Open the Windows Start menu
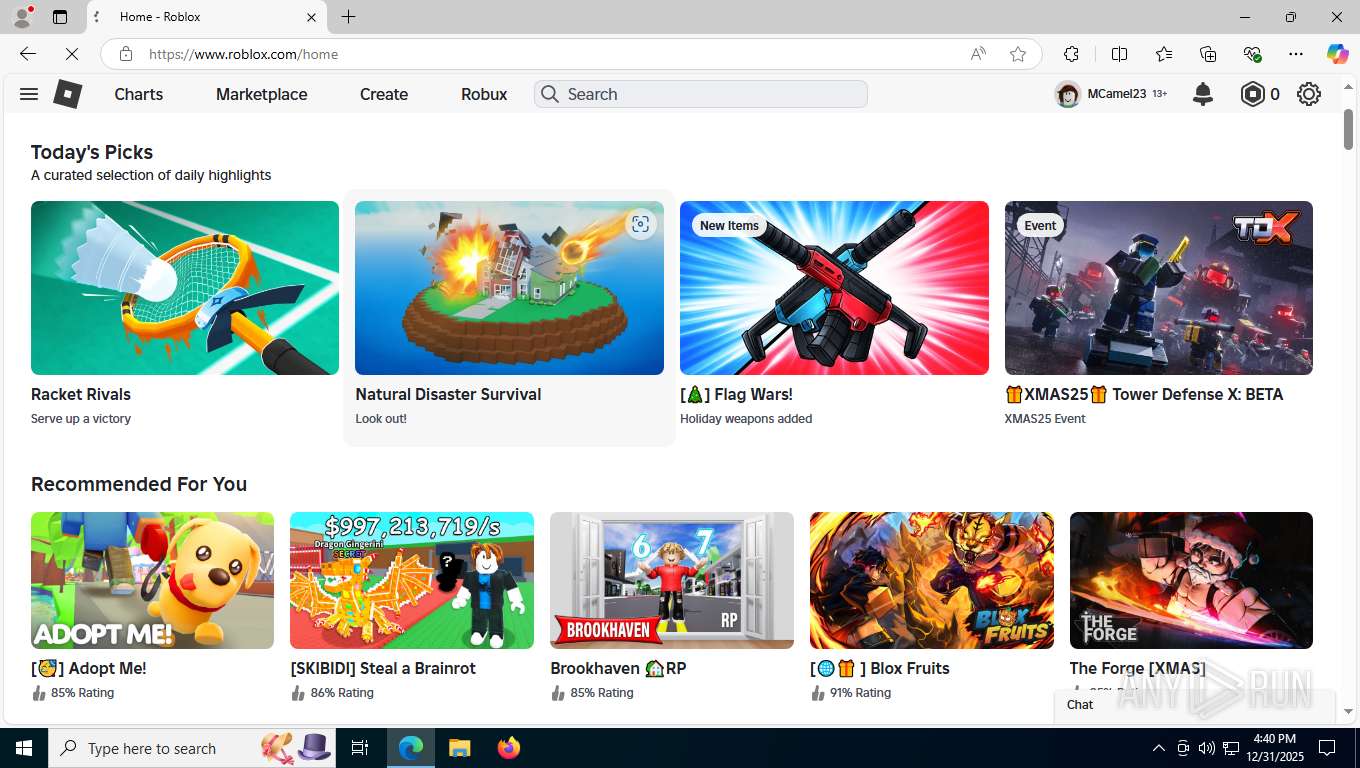Viewport: 1360px width, 768px height. 24,748
